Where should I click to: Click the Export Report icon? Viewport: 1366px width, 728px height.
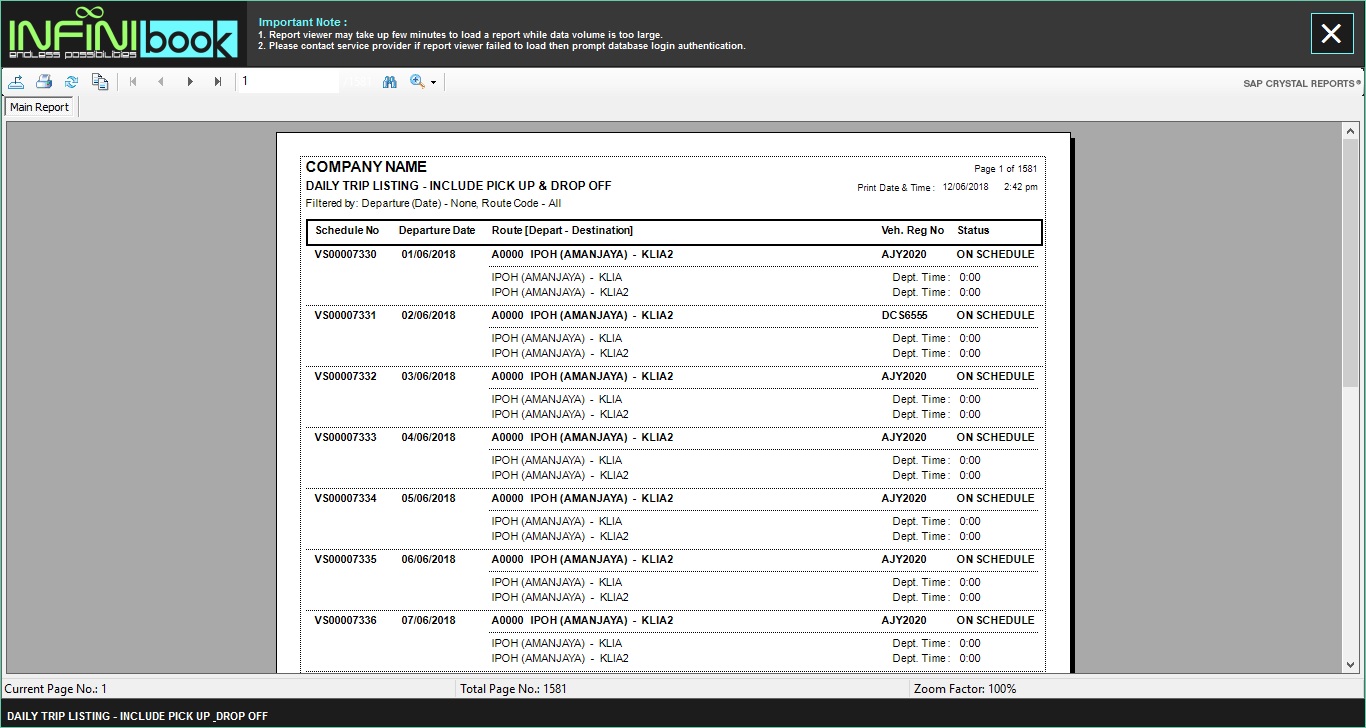(17, 82)
